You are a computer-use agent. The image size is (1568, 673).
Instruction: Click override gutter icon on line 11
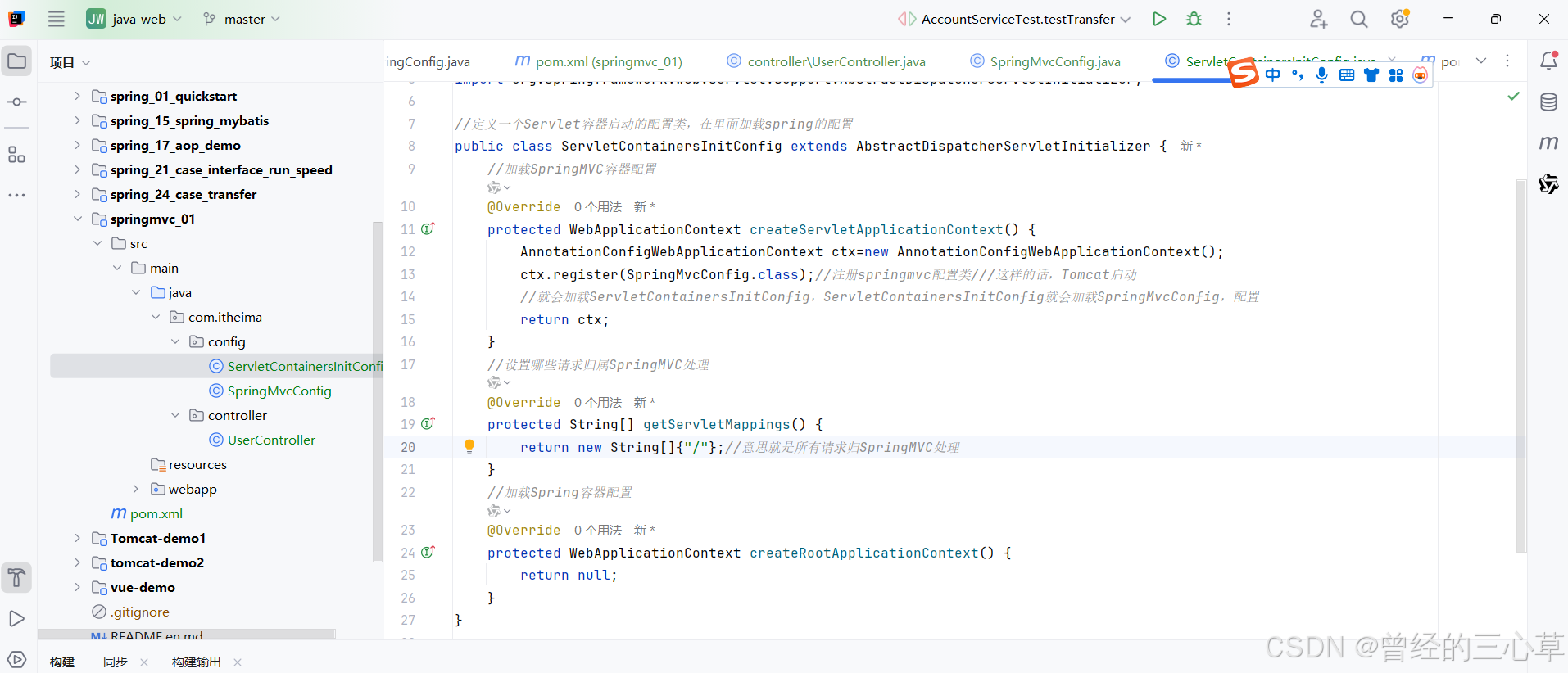[428, 228]
